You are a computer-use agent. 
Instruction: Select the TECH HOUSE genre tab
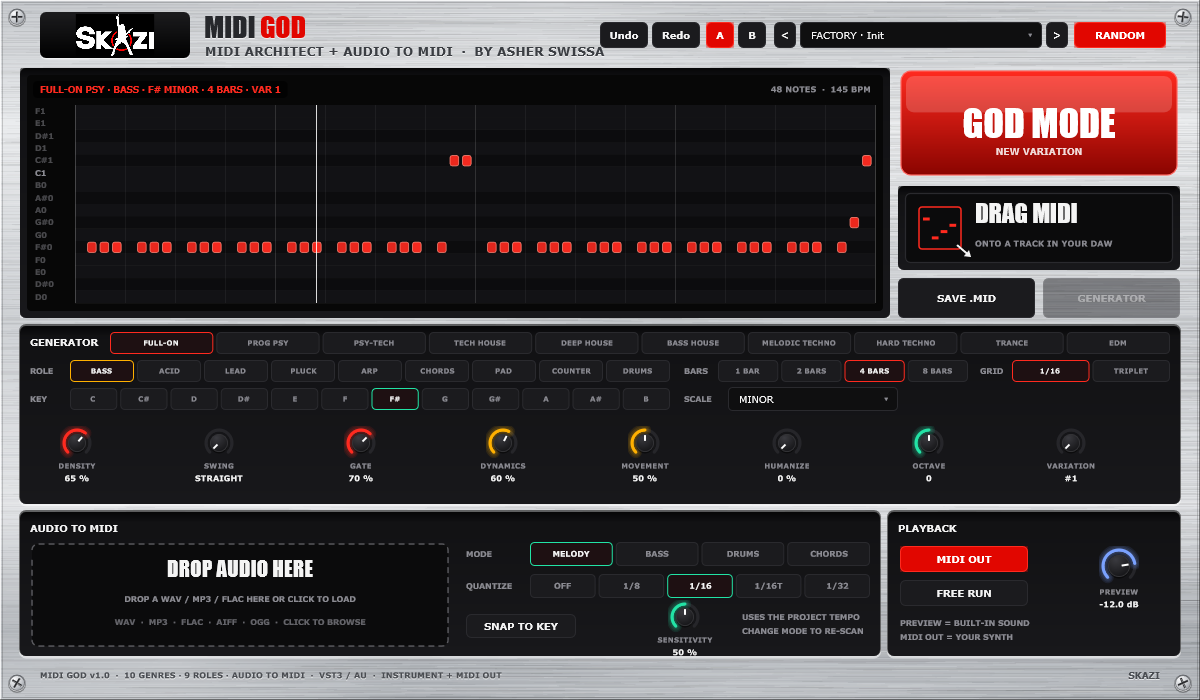(x=480, y=343)
